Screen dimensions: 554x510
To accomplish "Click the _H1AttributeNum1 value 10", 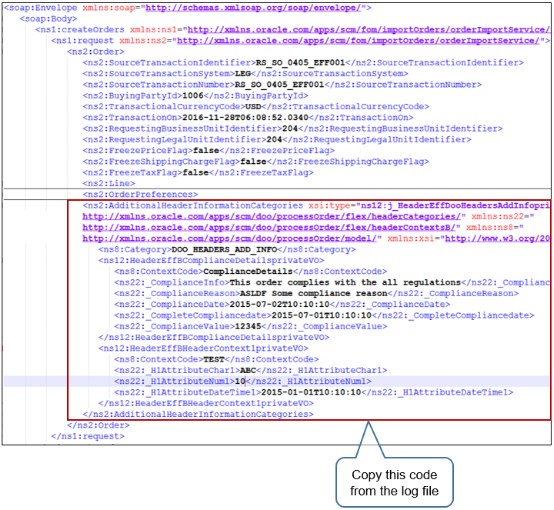I will tap(240, 381).
